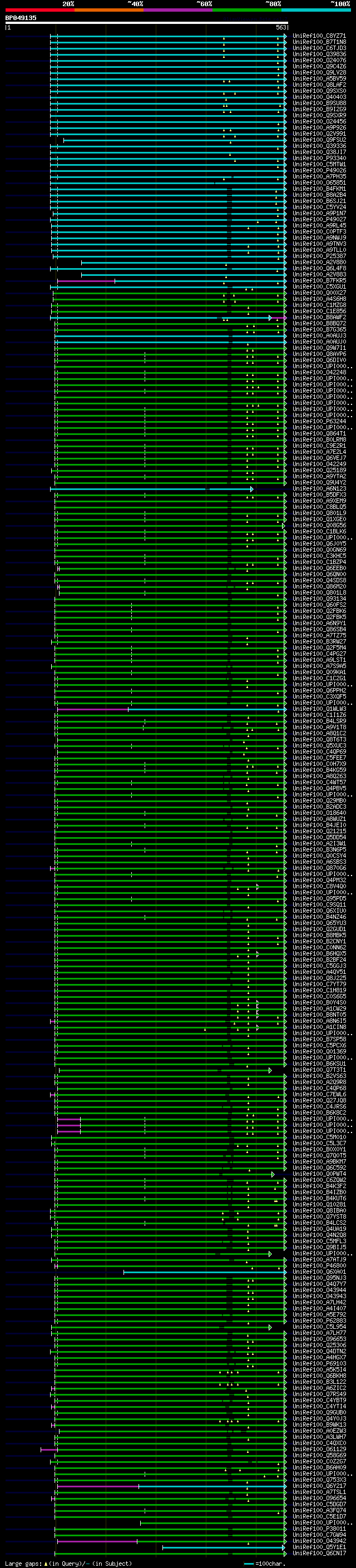Select label UniRef100_P25387

click(319, 256)
